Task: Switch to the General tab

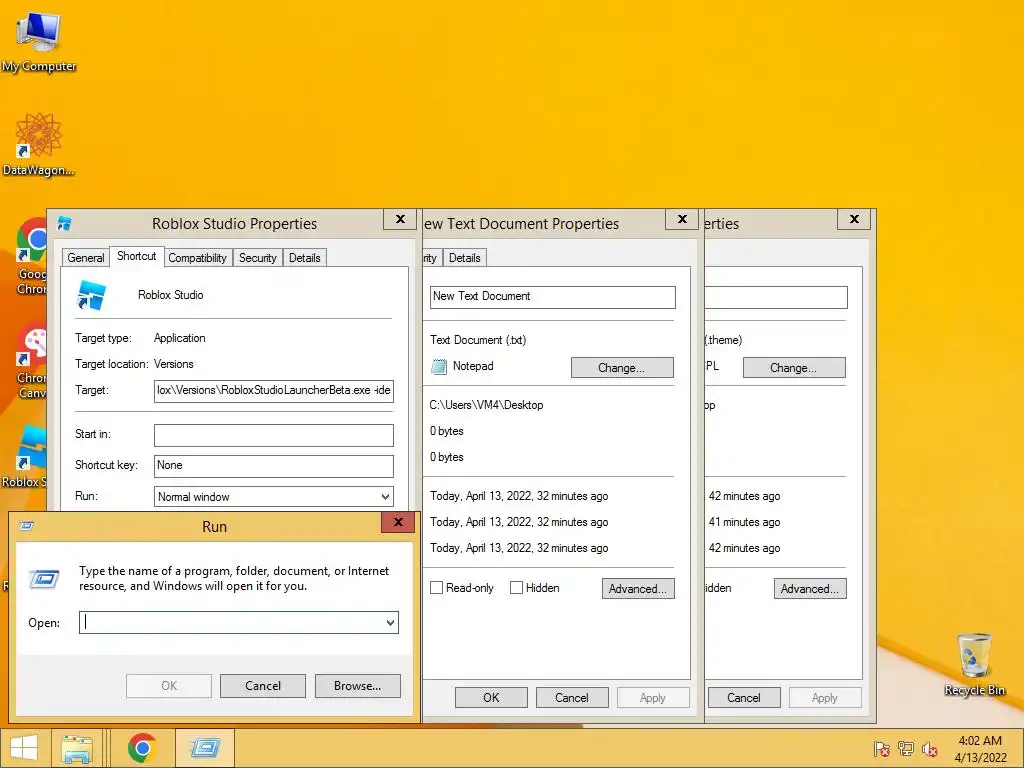Action: [86, 258]
